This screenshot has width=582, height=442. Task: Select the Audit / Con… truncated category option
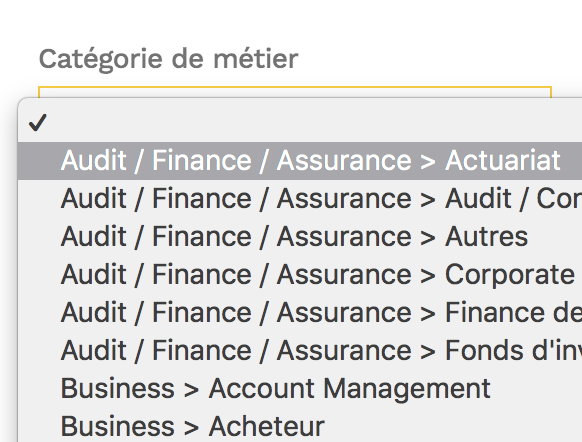point(300,199)
